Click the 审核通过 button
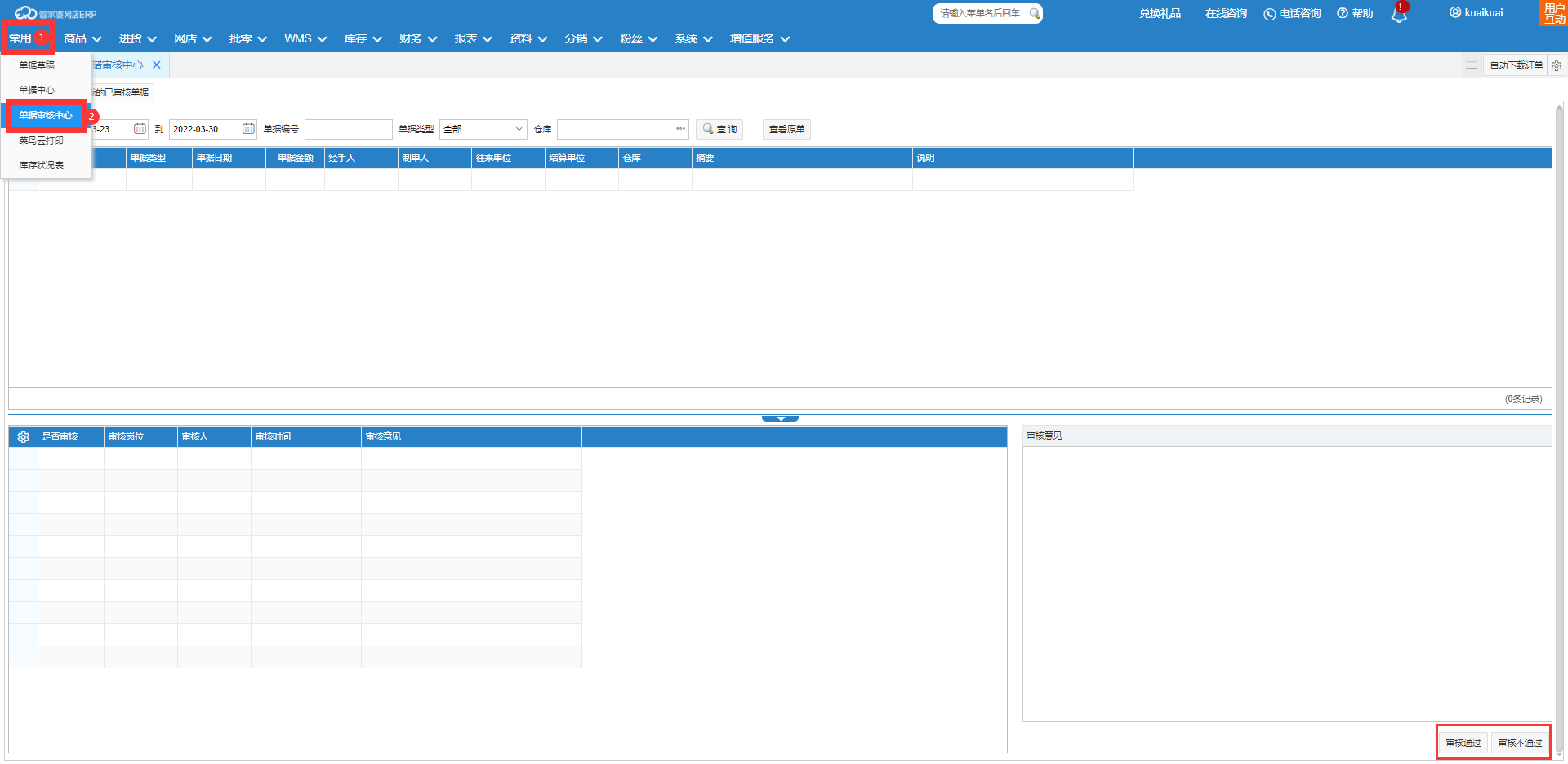The image size is (1568, 764). (x=1463, y=743)
